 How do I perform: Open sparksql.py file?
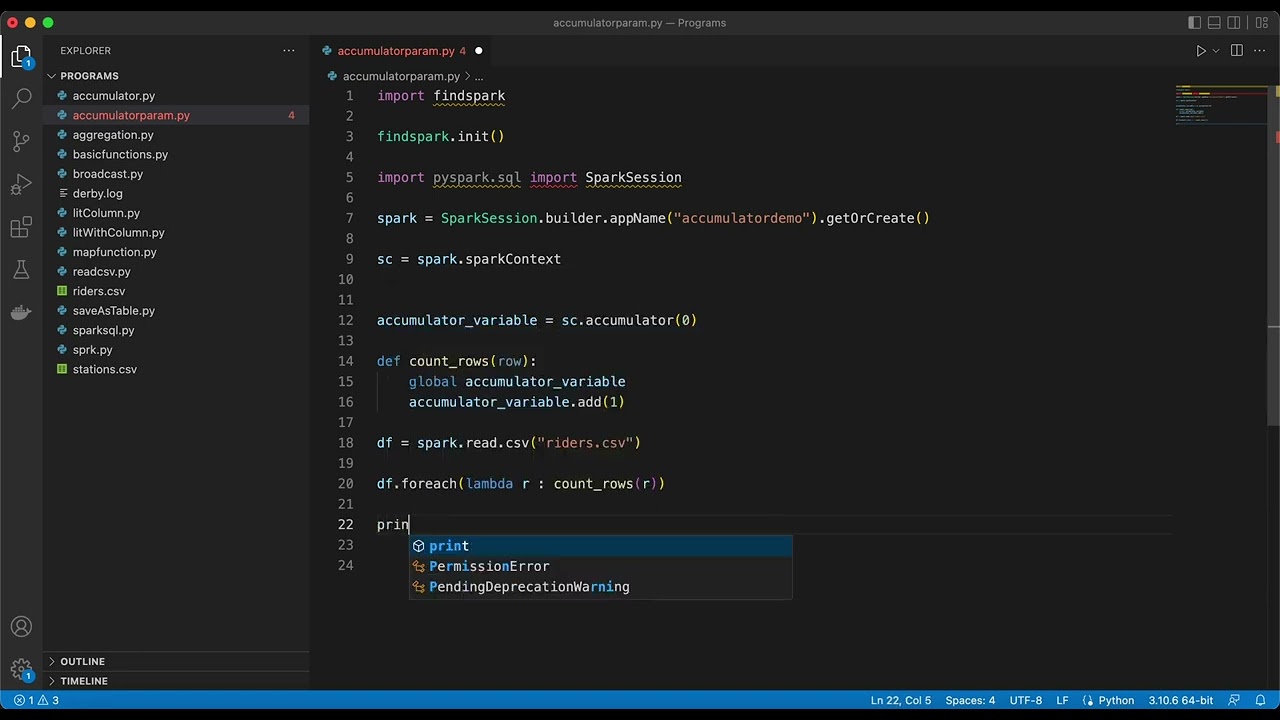(x=103, y=330)
